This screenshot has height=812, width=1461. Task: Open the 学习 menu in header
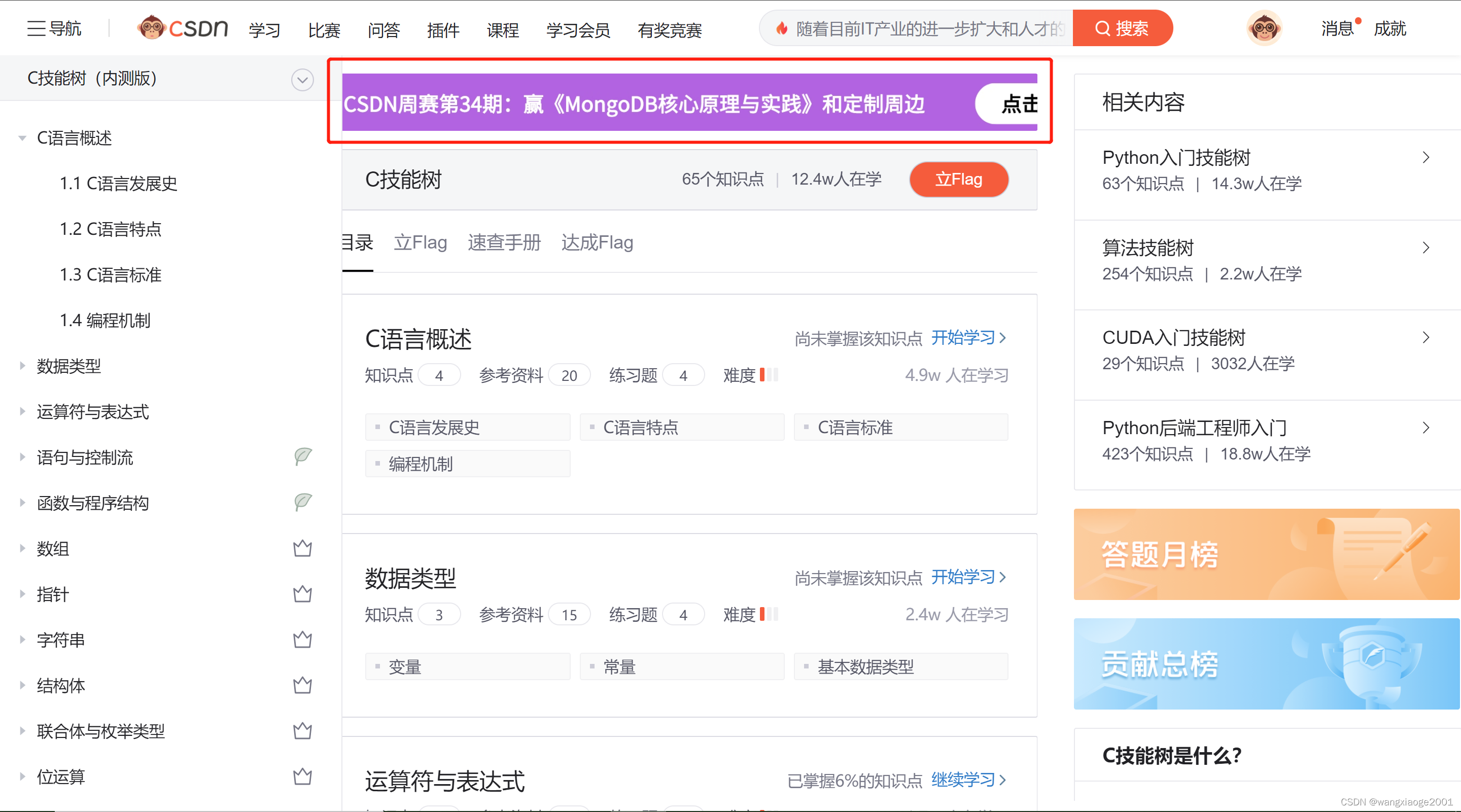(264, 29)
